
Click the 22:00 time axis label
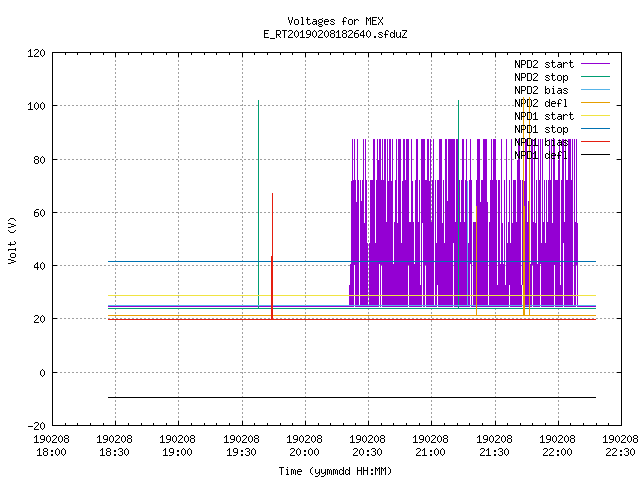pyautogui.click(x=558, y=452)
